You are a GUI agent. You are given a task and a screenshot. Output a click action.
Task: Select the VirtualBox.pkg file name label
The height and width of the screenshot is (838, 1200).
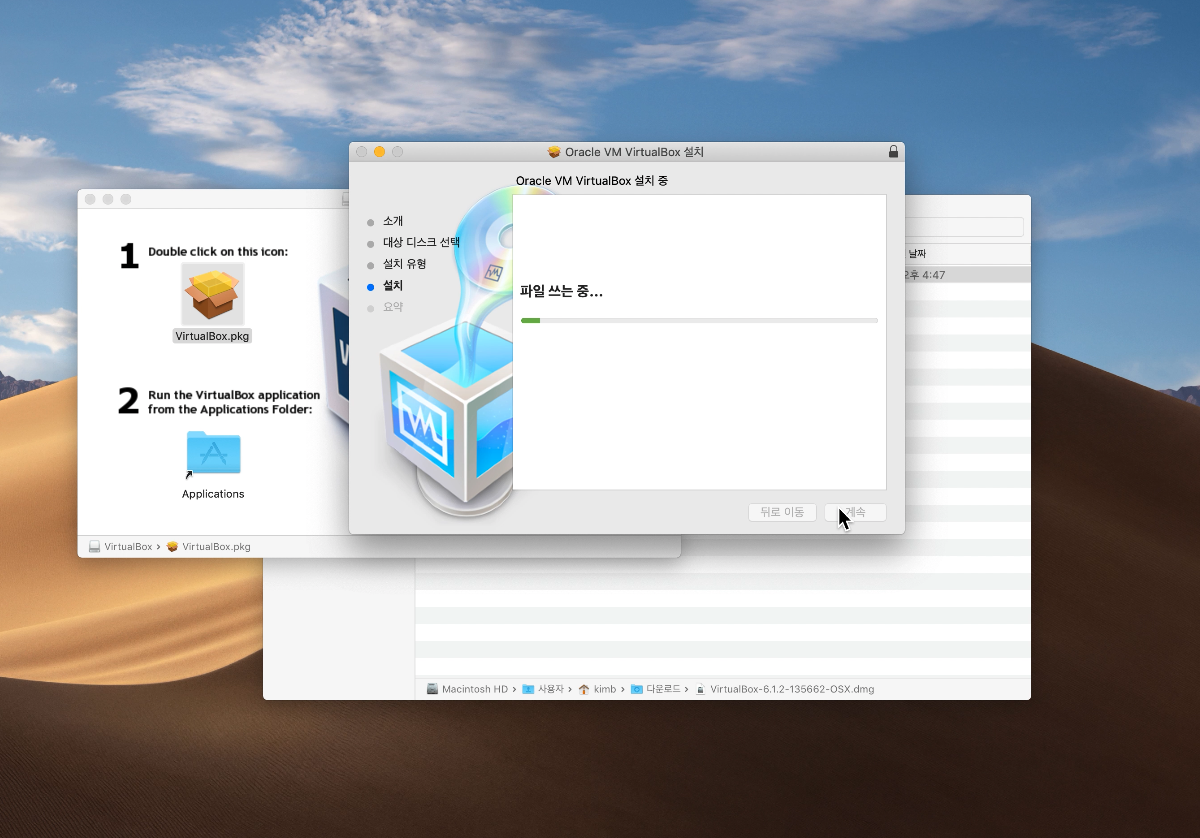pos(212,336)
